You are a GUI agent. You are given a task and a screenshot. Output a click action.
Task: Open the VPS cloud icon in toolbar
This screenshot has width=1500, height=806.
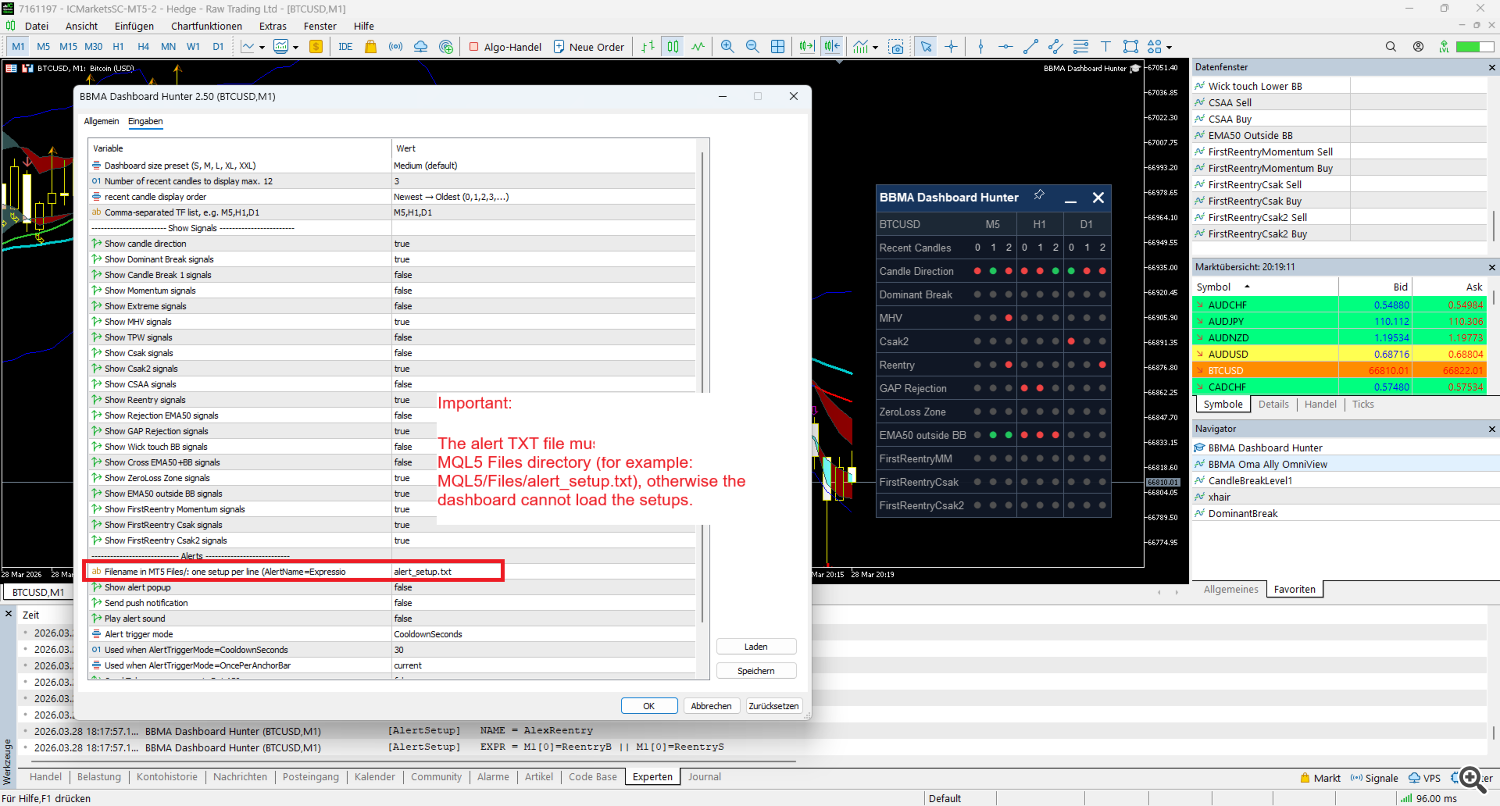point(420,46)
